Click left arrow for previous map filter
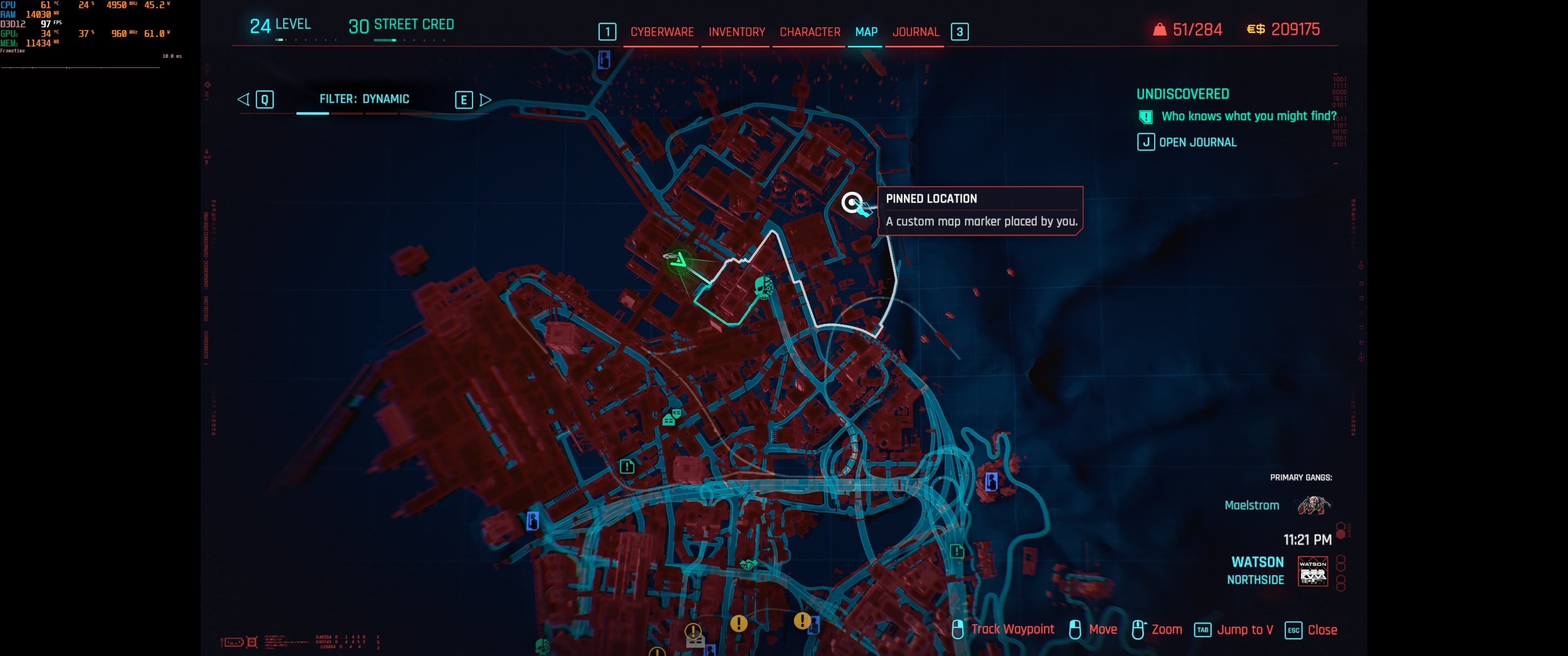This screenshot has width=1568, height=656. coord(243,99)
